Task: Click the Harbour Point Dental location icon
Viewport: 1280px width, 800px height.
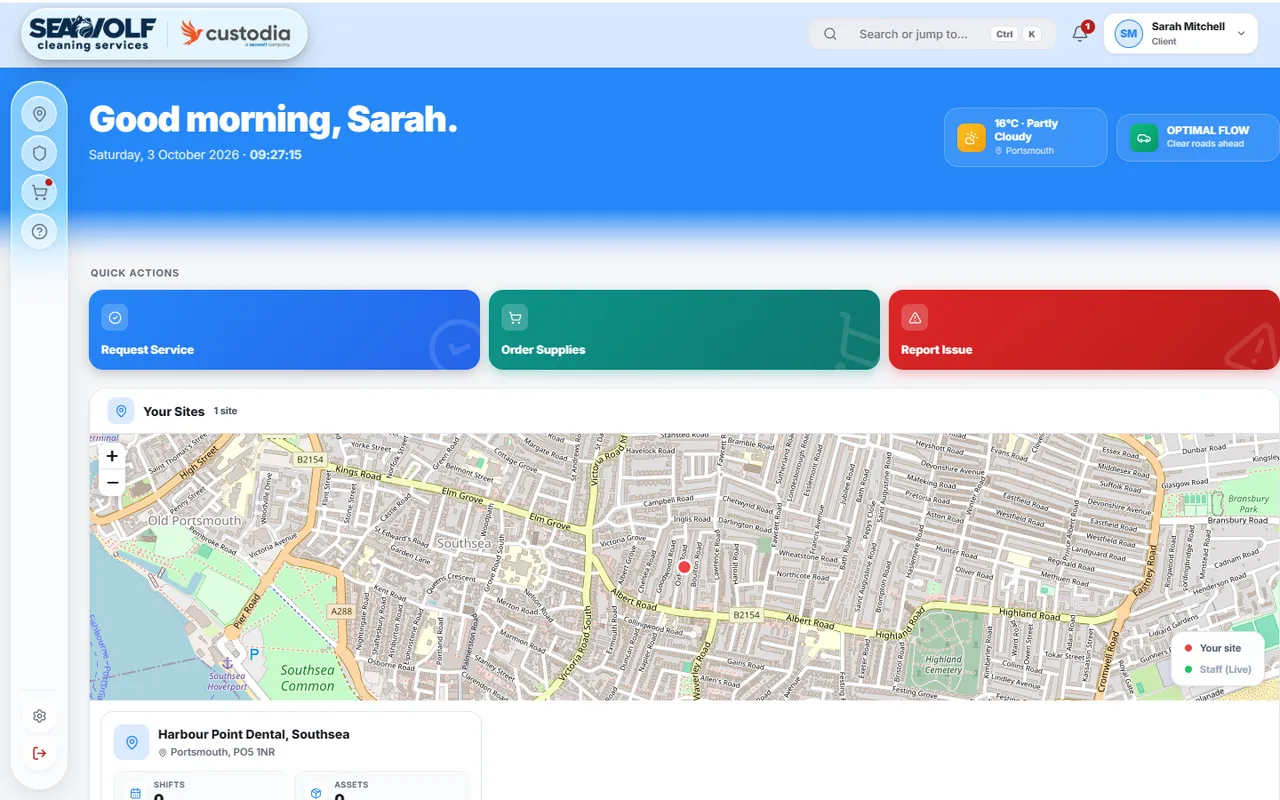Action: point(131,742)
